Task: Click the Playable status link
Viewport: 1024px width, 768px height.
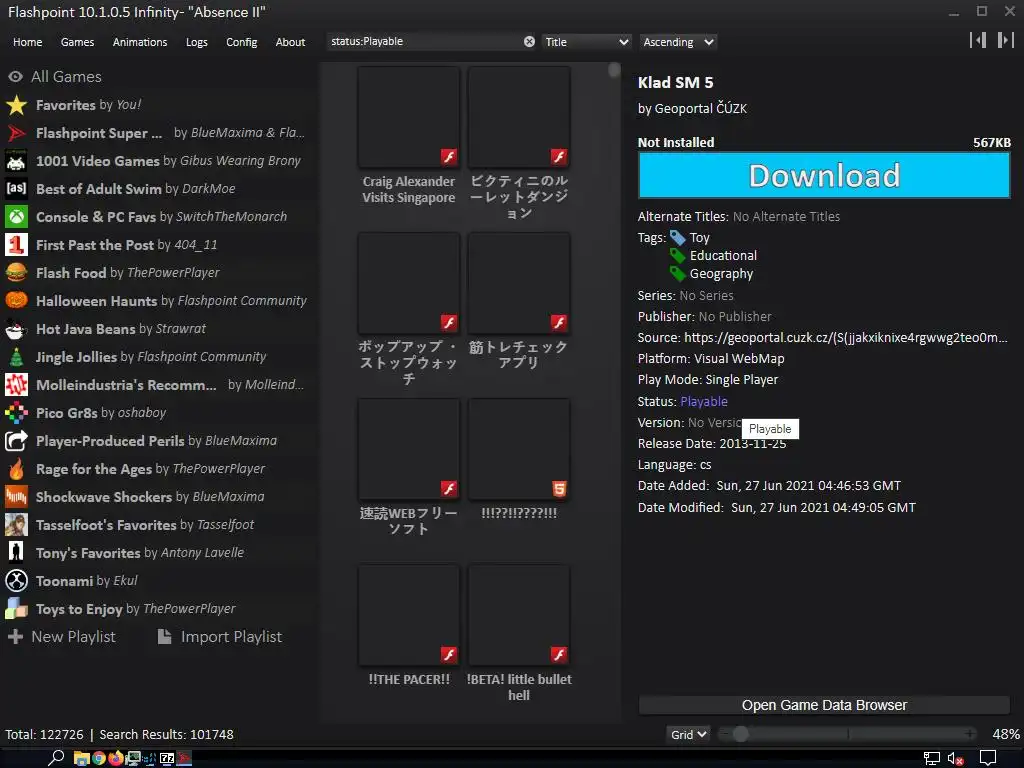Action: tap(703, 402)
